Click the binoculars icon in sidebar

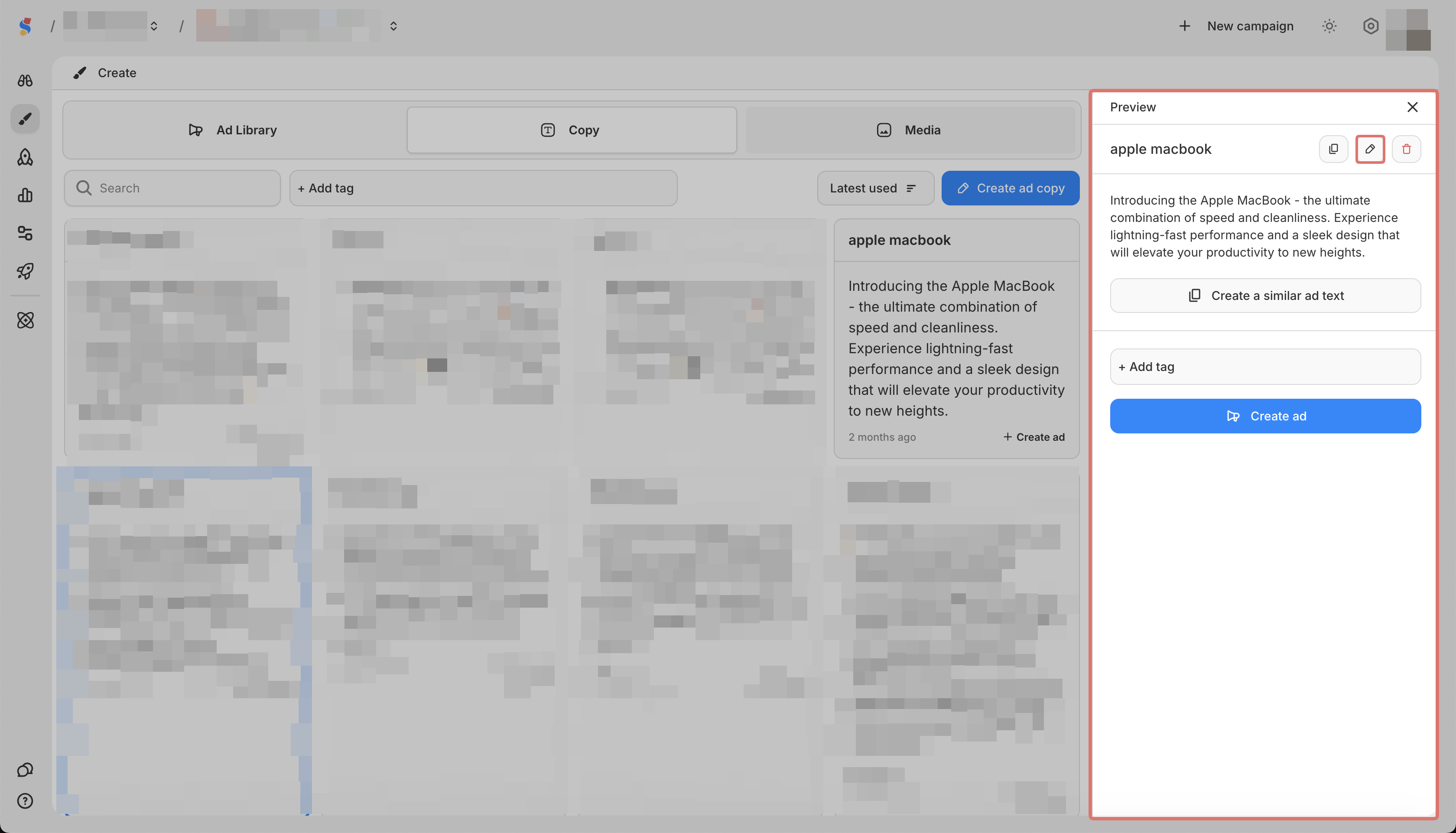point(25,81)
